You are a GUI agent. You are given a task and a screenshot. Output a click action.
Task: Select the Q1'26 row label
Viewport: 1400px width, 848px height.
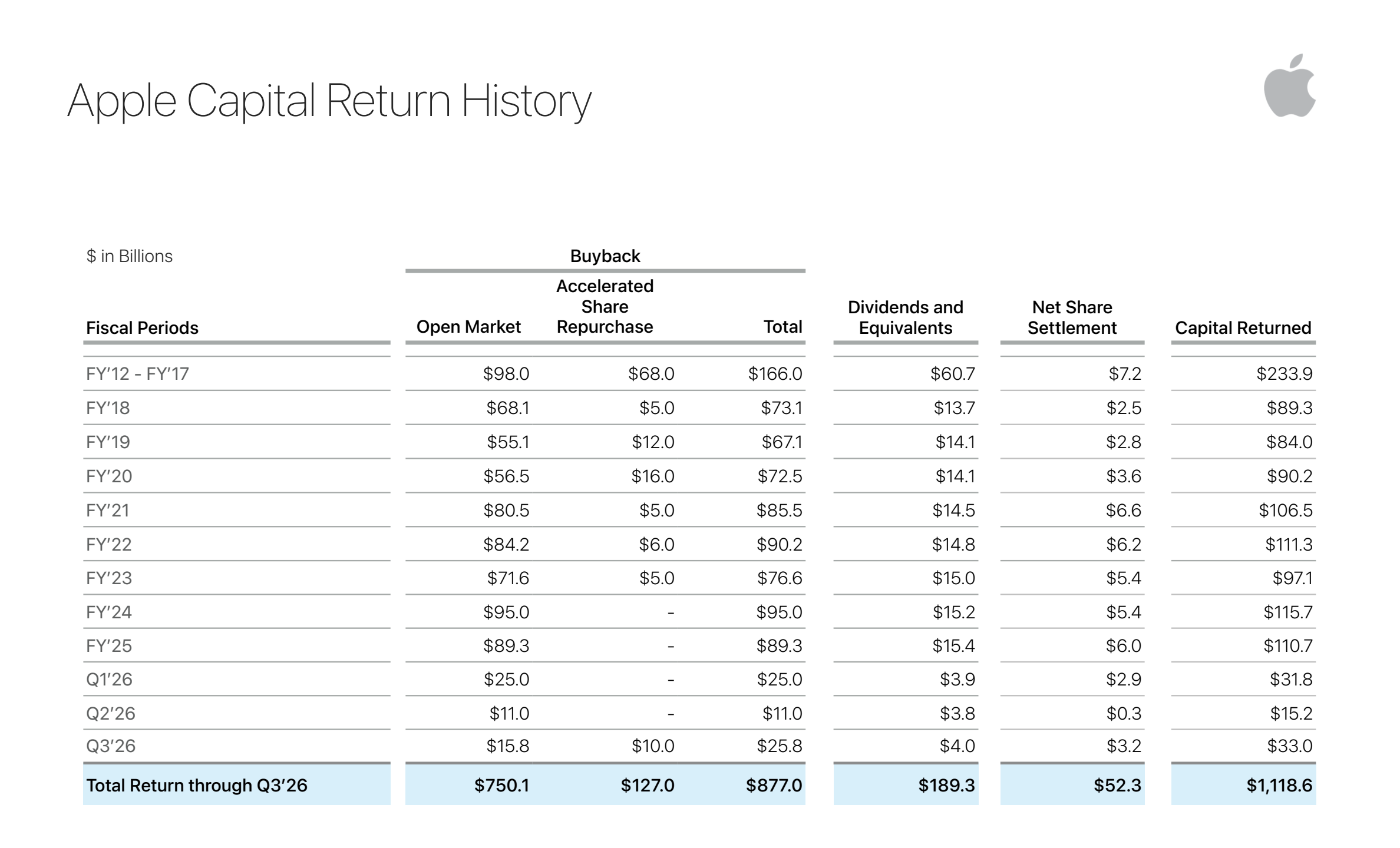[109, 680]
